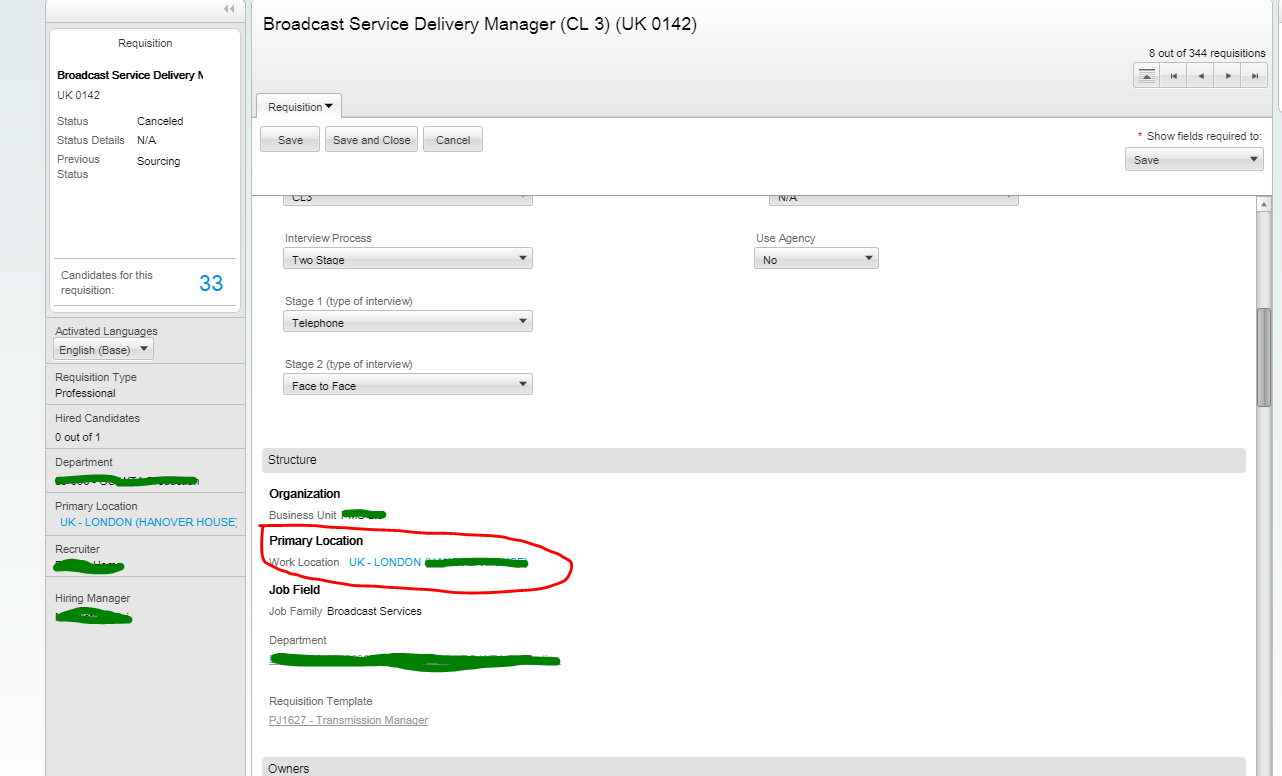Collapse the left sidebar panel
Screen dimensions: 1282x776
(x=227, y=10)
